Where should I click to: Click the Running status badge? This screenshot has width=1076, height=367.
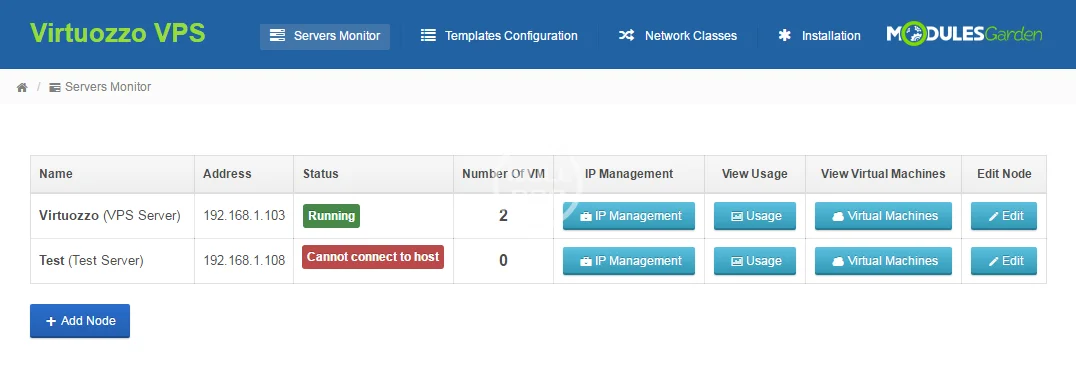click(x=331, y=216)
